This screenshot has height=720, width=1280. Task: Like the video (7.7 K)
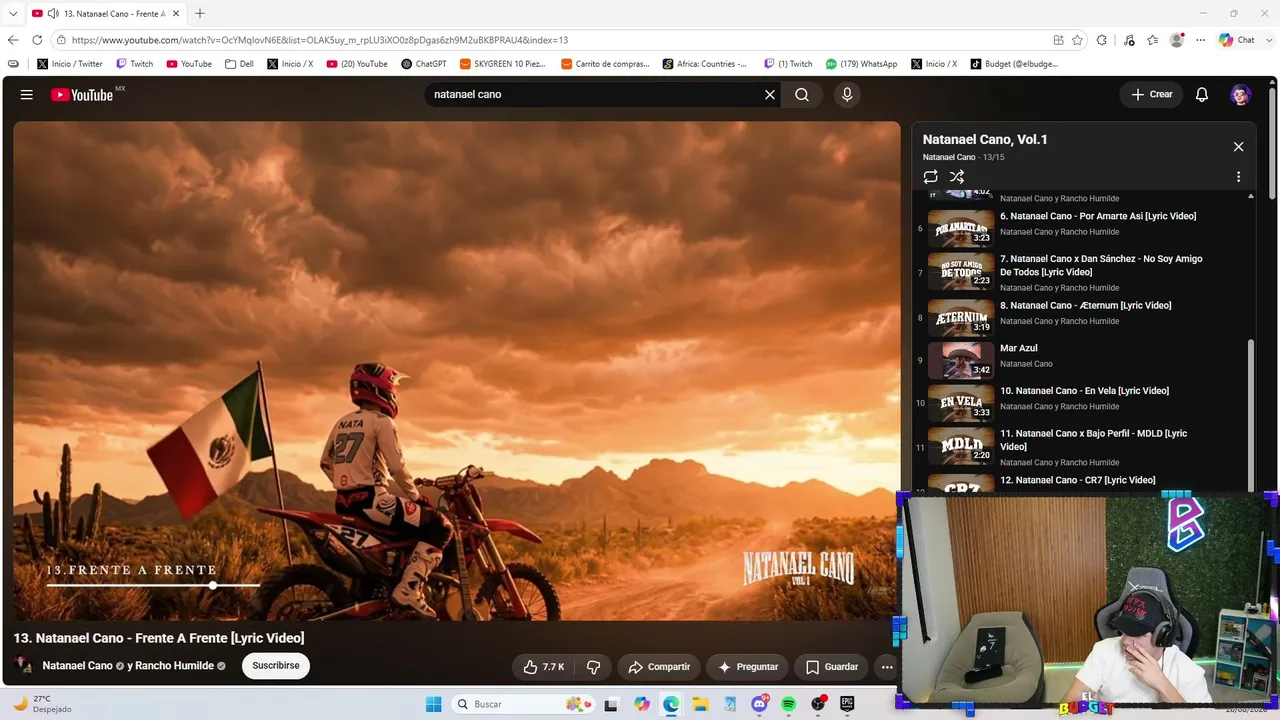pos(544,667)
